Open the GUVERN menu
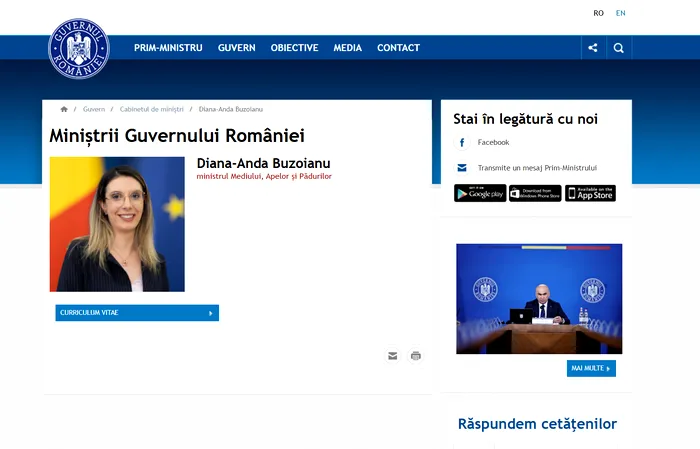This screenshot has height=449, width=700. click(236, 48)
